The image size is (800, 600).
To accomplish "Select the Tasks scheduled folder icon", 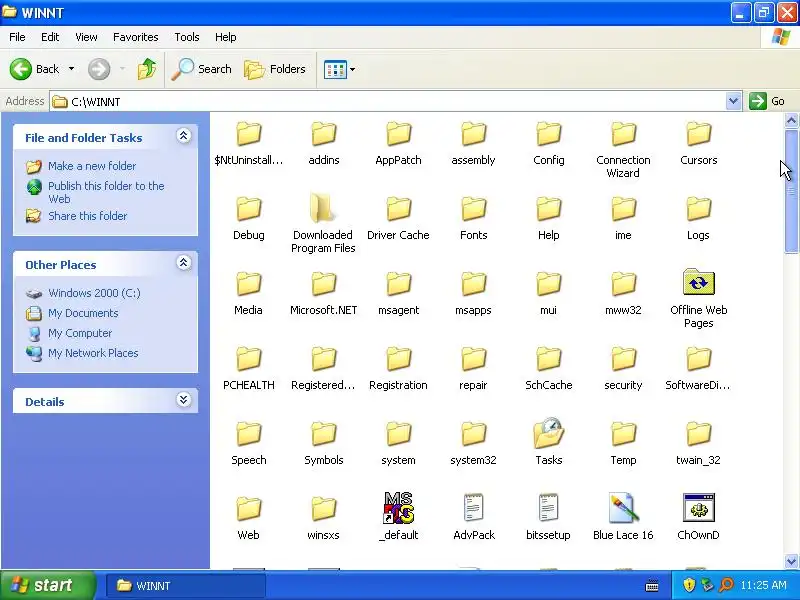I will [x=548, y=433].
